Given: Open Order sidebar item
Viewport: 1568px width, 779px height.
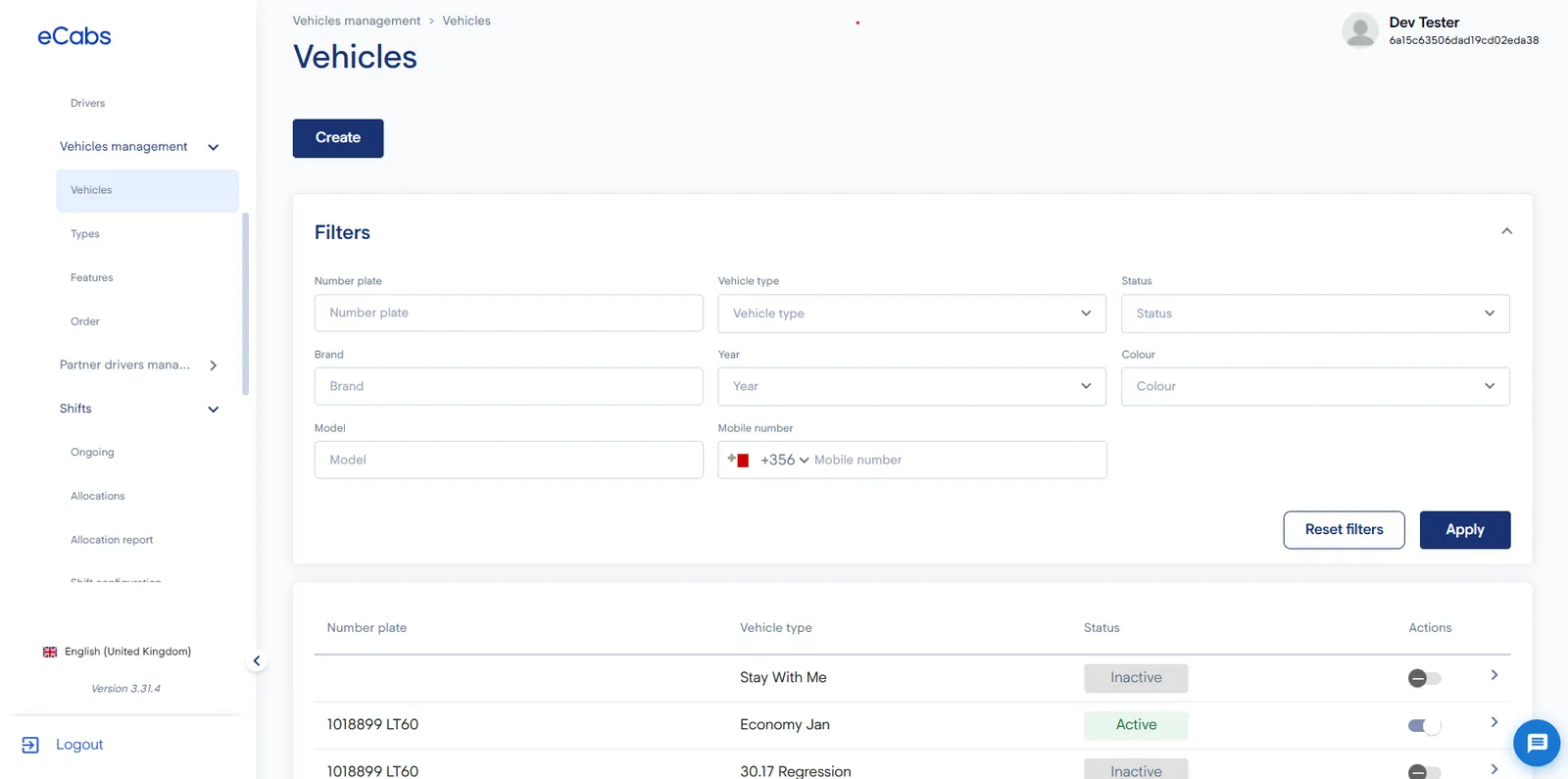Looking at the screenshot, I should (x=85, y=321).
